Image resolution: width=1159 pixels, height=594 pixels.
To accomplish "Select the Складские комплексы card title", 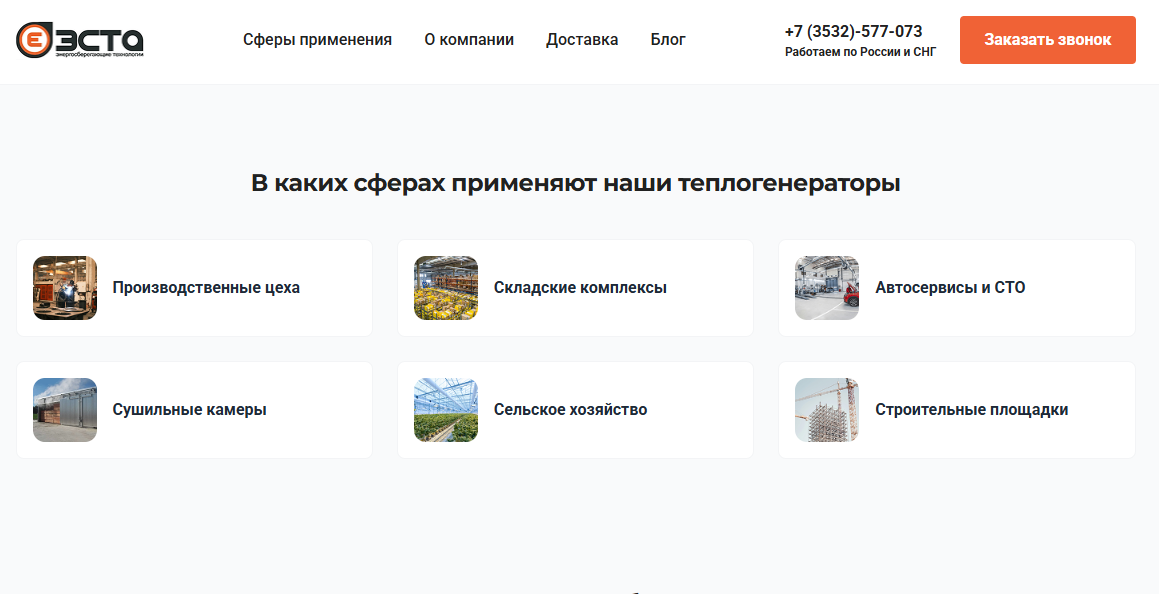I will [x=580, y=288].
